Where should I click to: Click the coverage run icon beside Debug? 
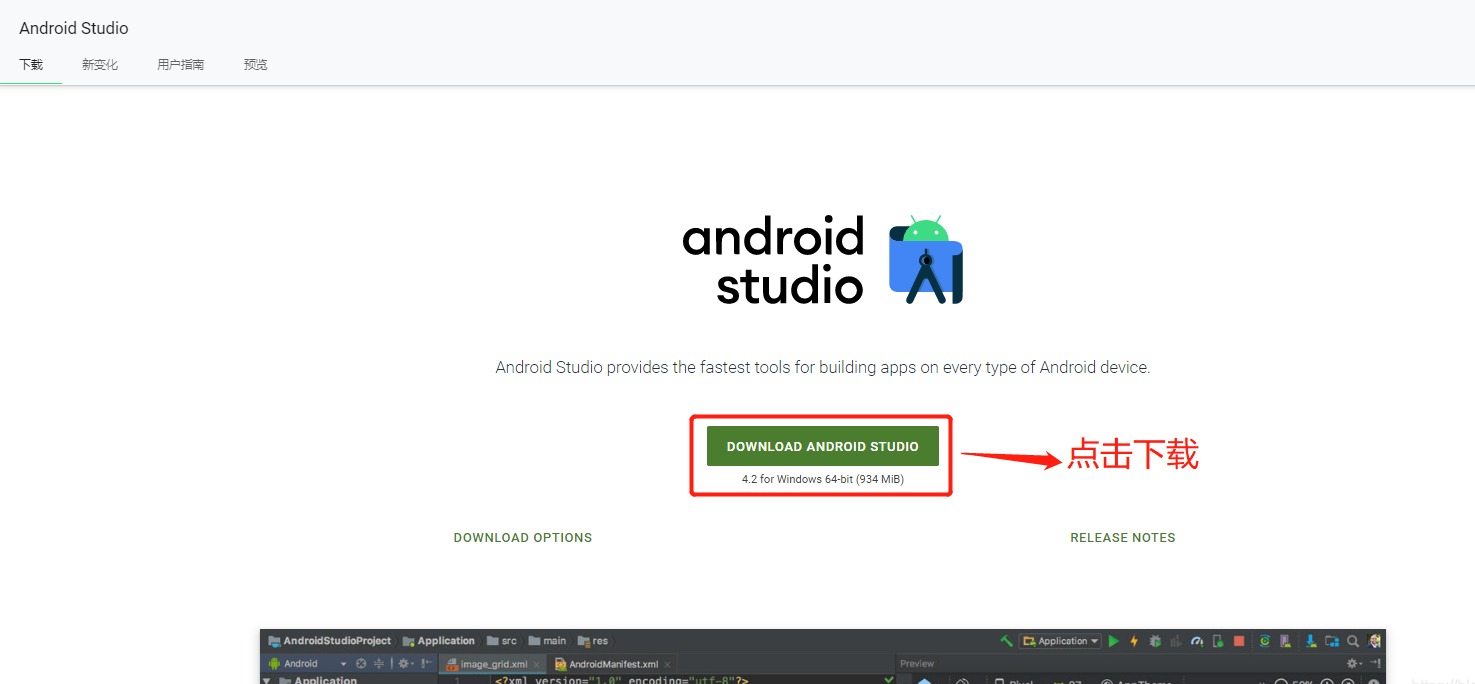(1176, 641)
